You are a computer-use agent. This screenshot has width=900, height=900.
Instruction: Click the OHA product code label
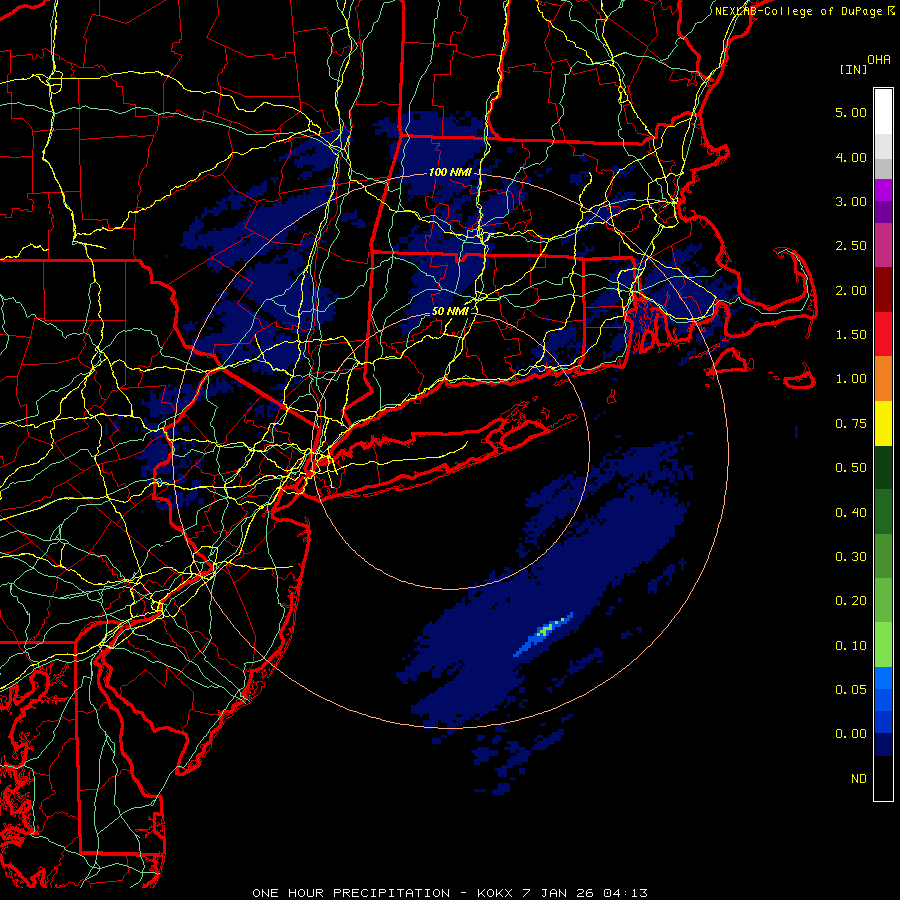coord(879,60)
